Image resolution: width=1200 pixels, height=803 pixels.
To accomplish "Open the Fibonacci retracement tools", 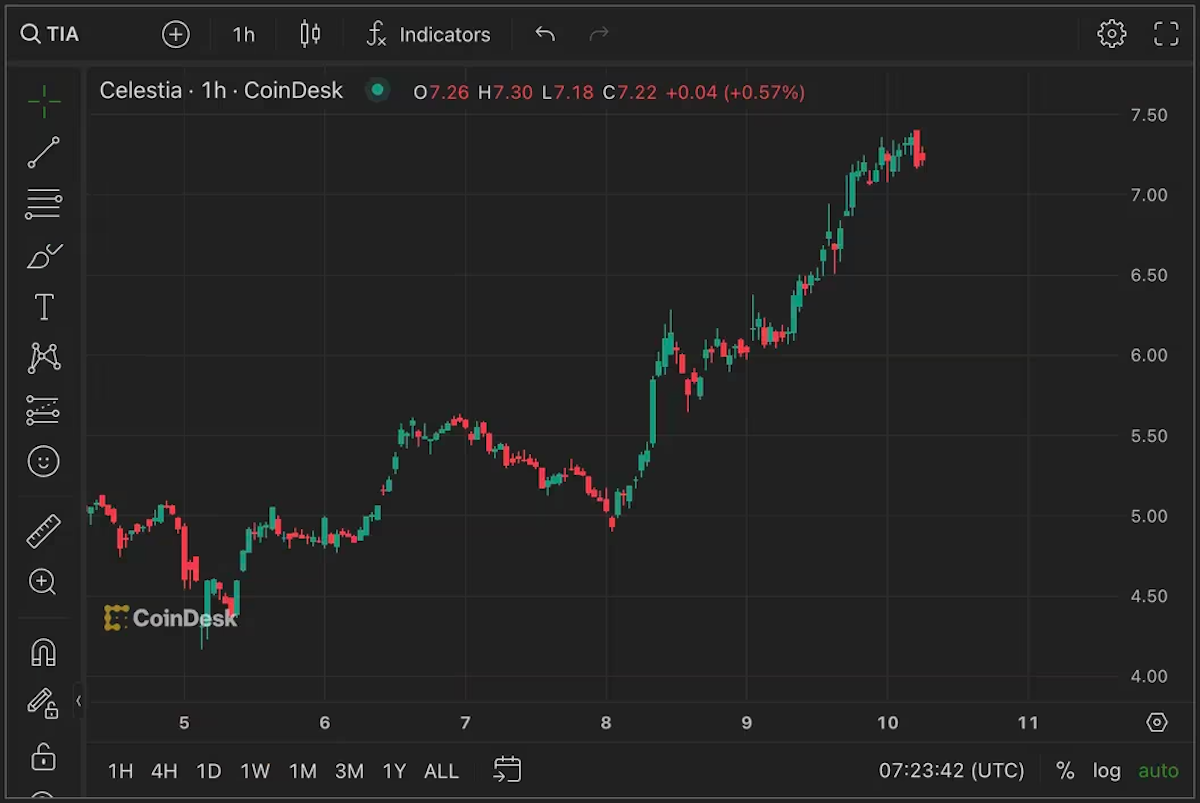I will point(43,204).
